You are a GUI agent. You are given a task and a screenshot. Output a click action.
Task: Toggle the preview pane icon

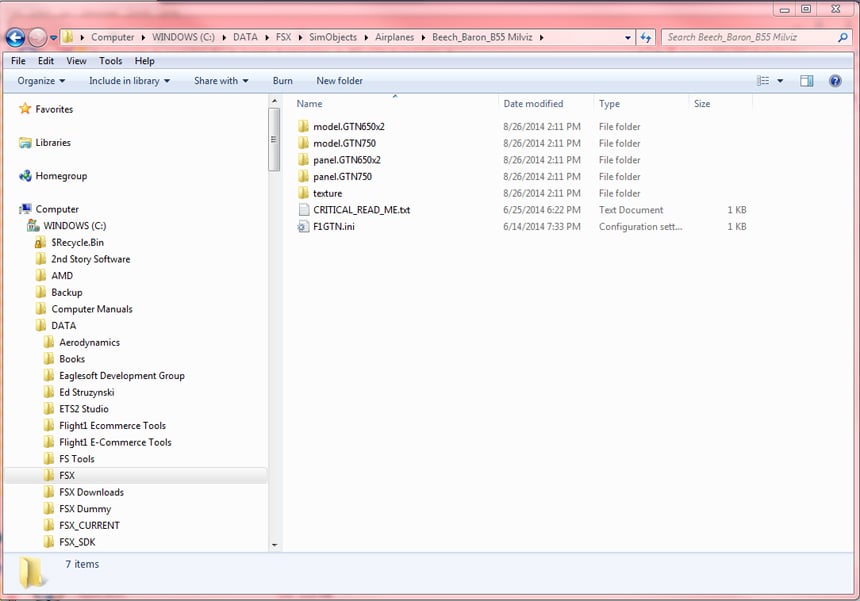click(806, 81)
